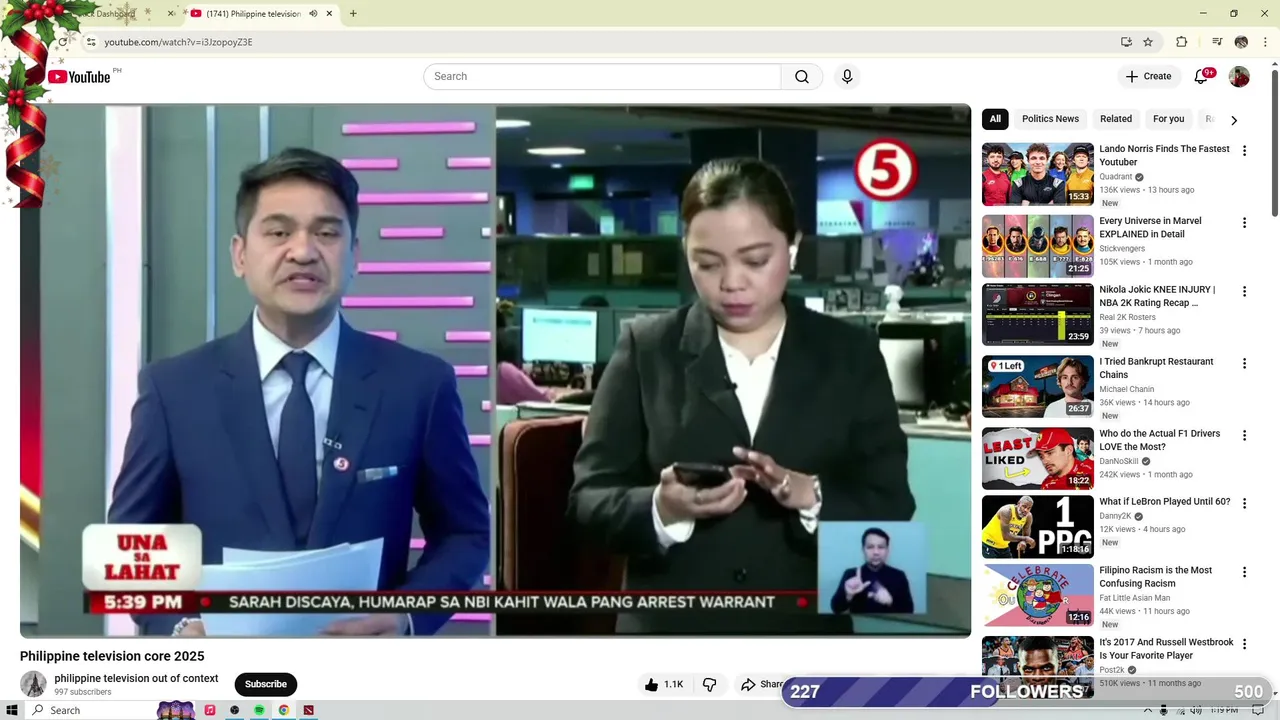Open more options for Every Universe in Marvel video
1280x720 pixels.
1244,223
